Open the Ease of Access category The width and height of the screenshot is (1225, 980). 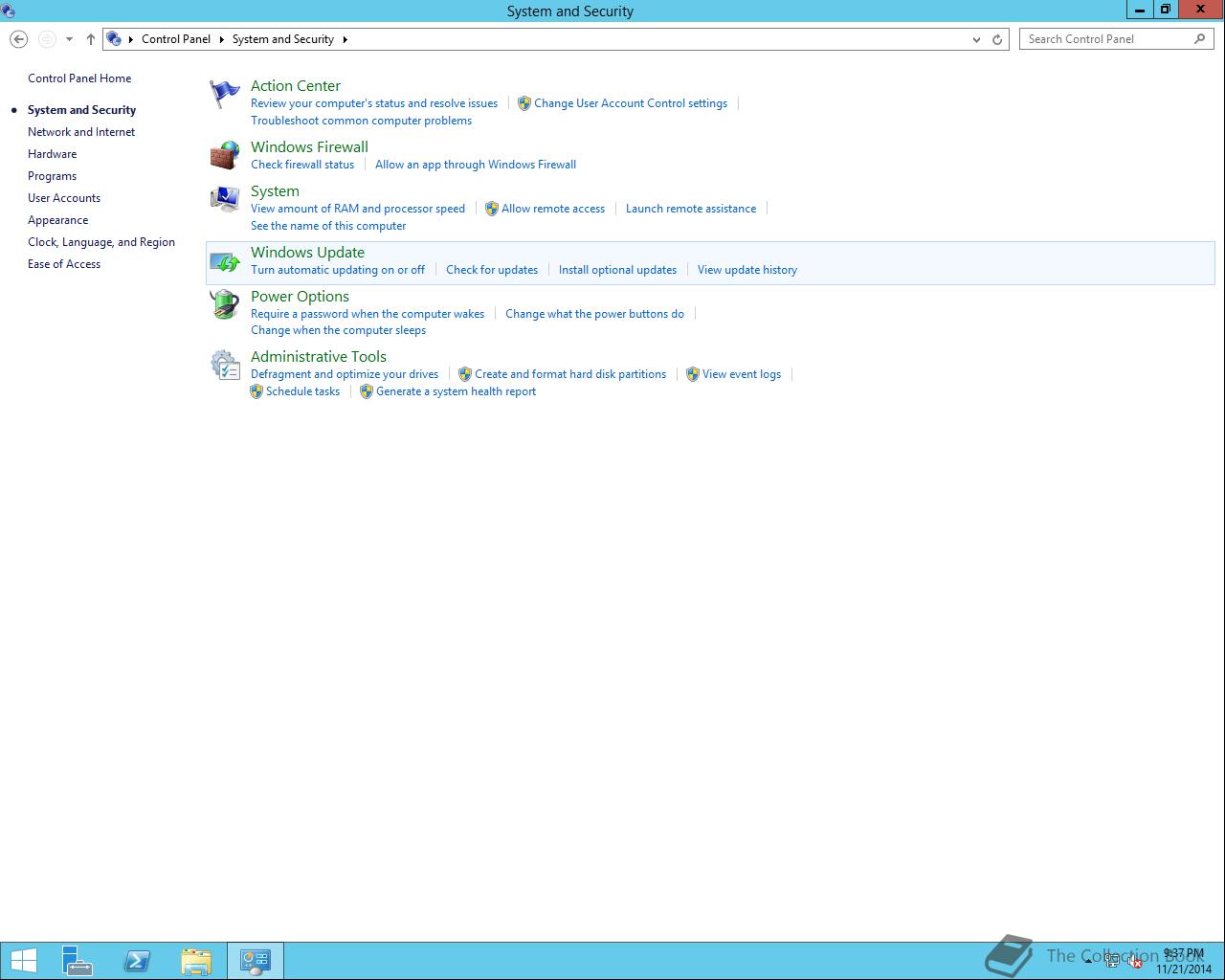click(x=64, y=264)
